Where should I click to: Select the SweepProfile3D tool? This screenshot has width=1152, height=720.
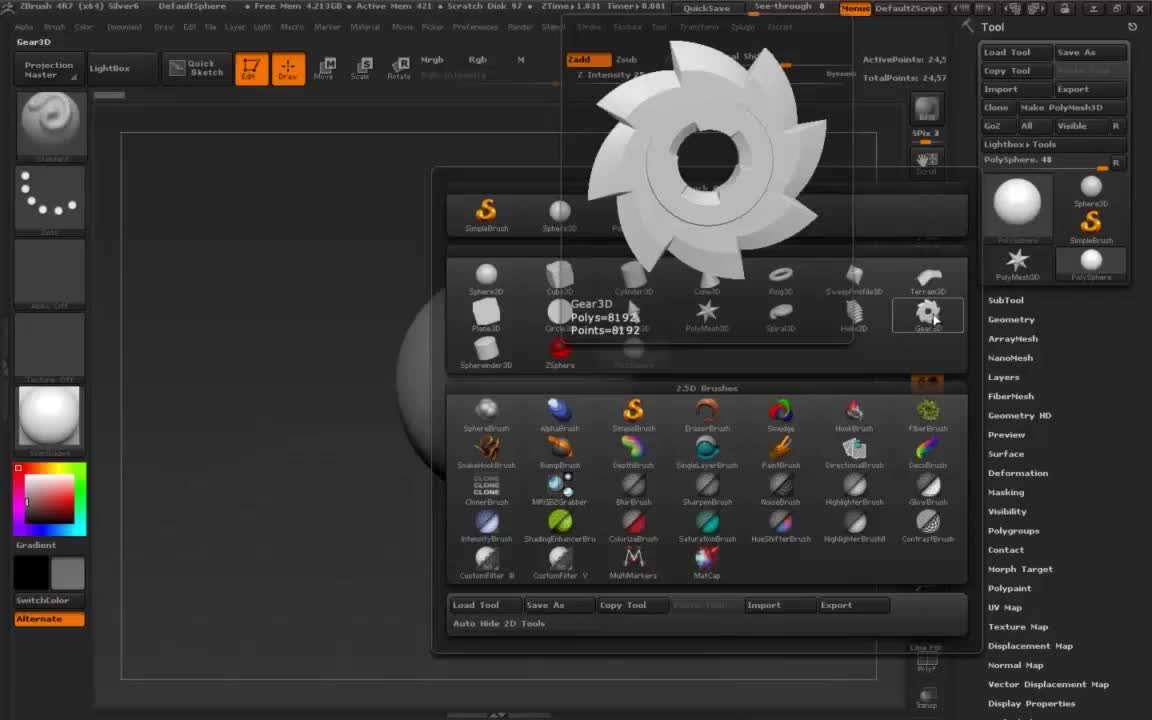click(854, 279)
